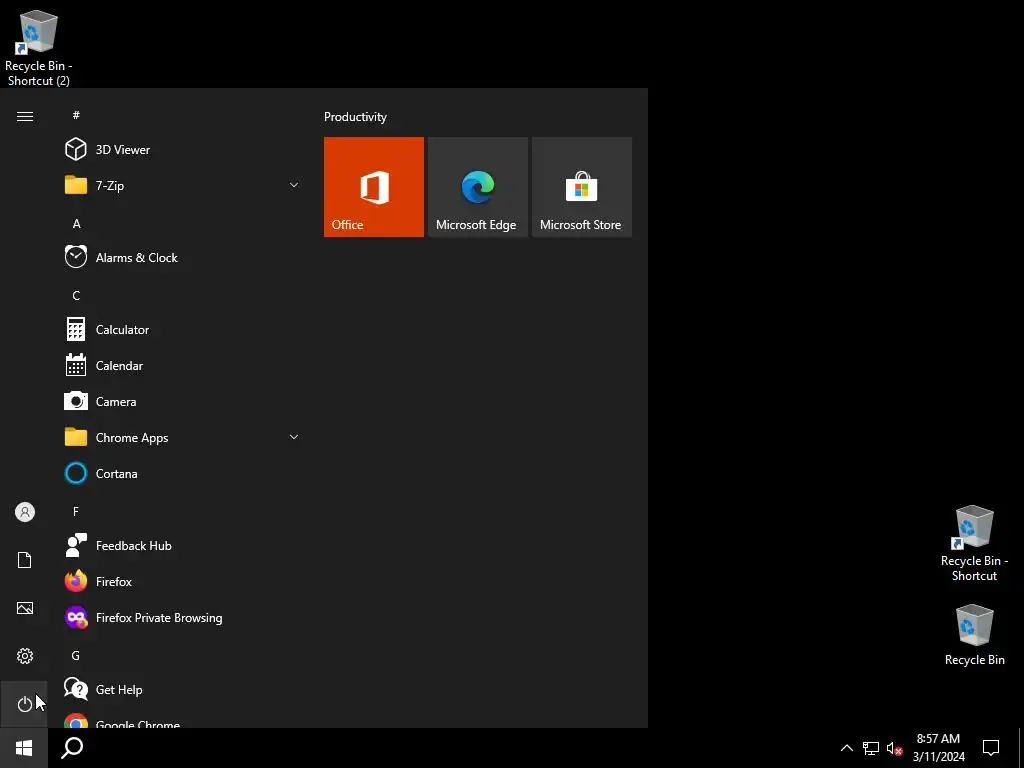The height and width of the screenshot is (768, 1024).
Task: Open the Calculator app
Action: coord(183,329)
